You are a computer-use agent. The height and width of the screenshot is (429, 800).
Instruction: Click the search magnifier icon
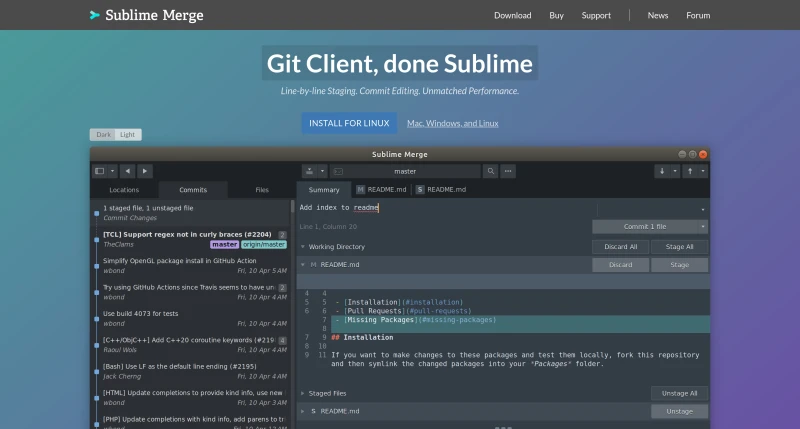(x=490, y=171)
